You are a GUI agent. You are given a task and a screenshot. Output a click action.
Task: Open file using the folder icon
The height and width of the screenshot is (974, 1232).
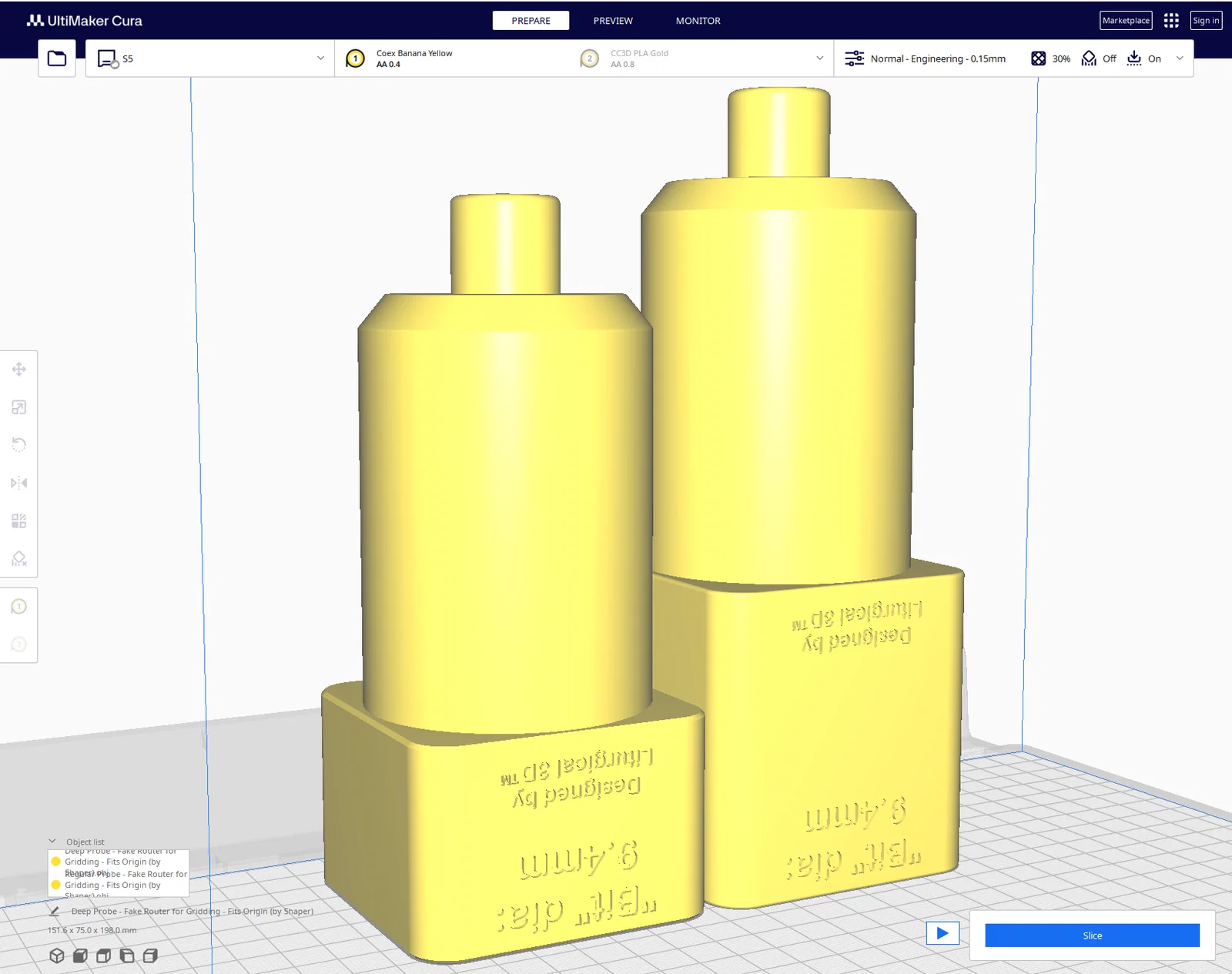pos(57,59)
